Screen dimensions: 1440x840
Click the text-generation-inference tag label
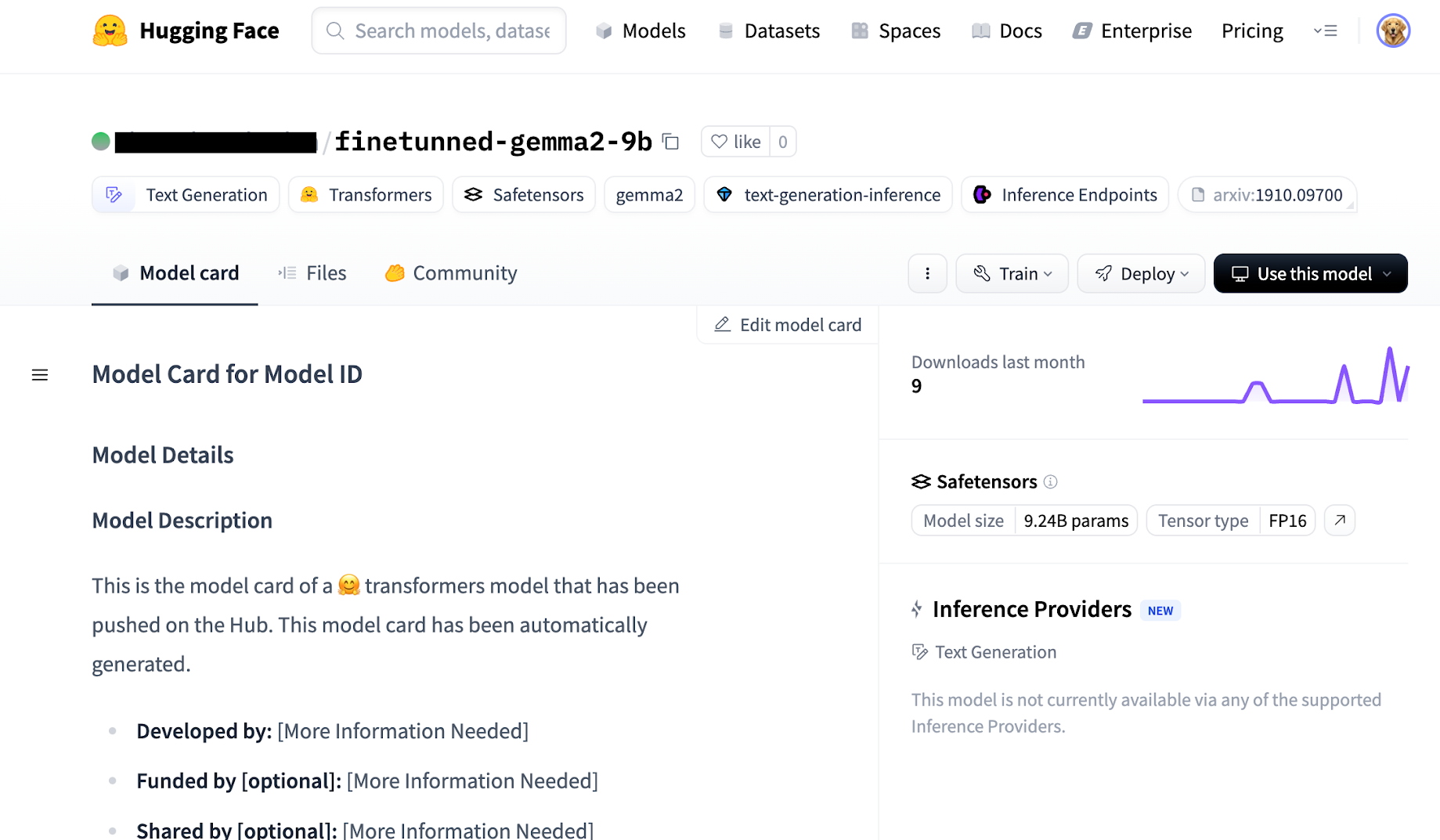click(x=842, y=195)
